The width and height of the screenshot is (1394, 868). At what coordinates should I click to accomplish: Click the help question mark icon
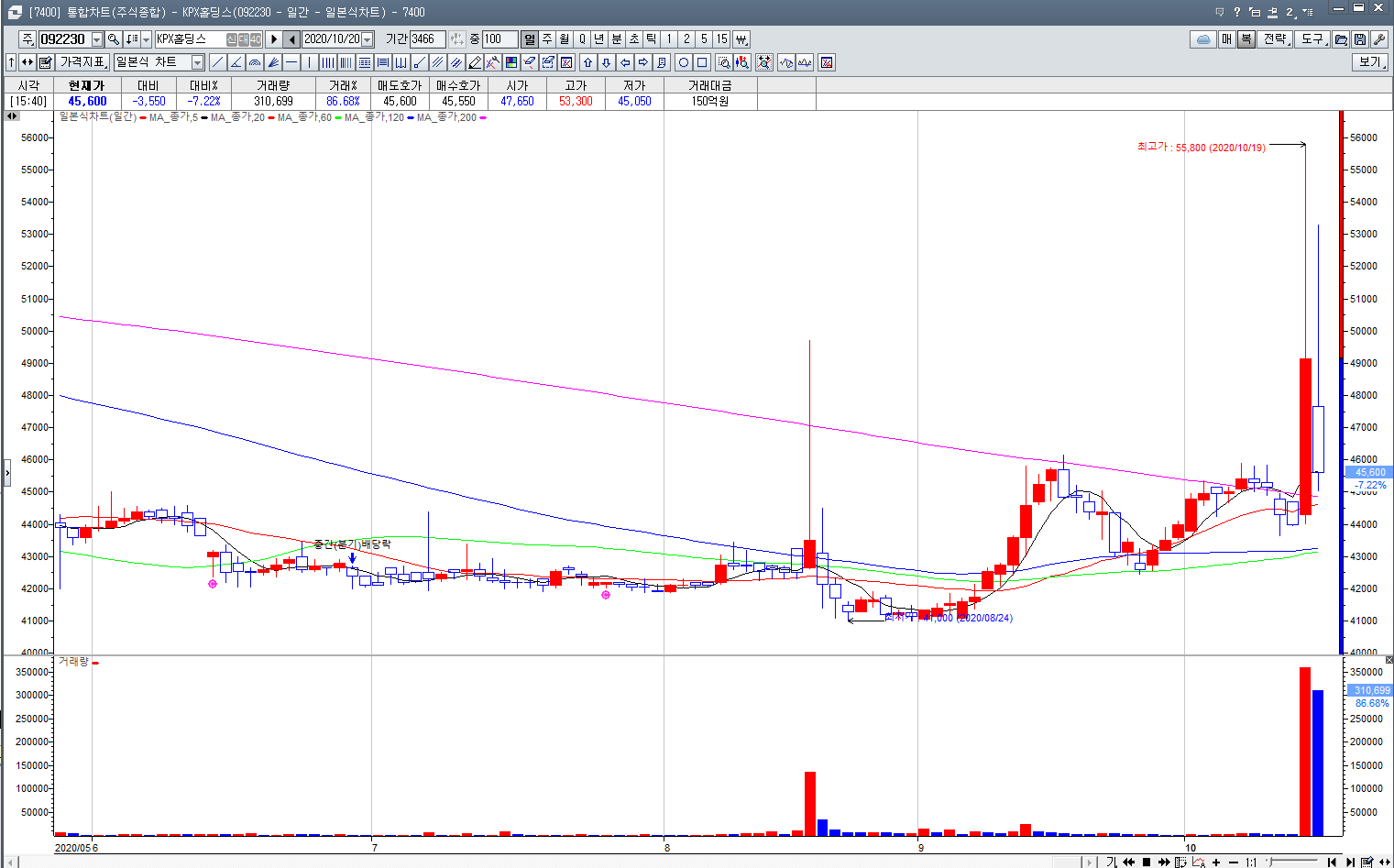(1237, 11)
